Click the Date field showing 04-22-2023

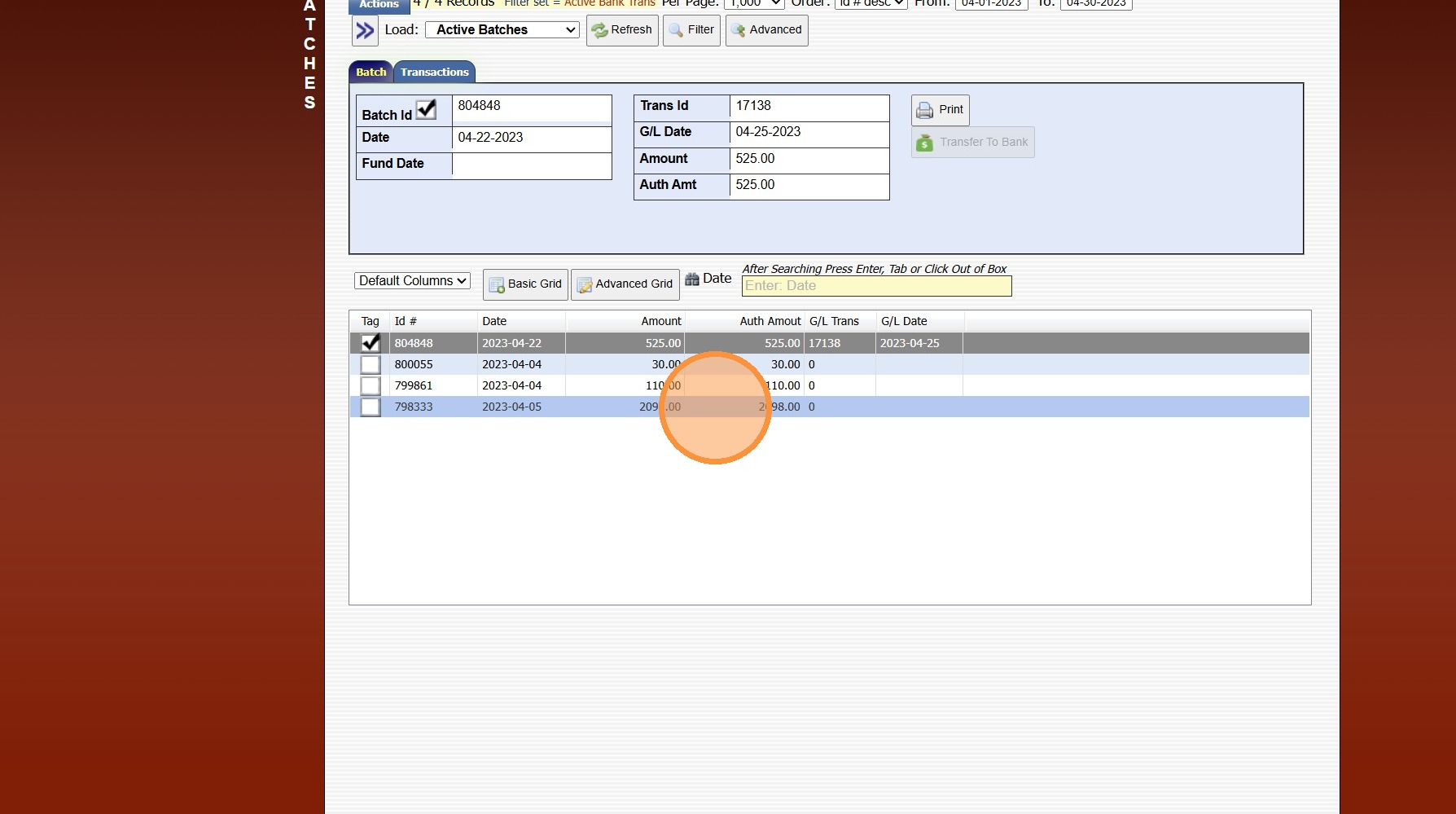[x=532, y=139]
